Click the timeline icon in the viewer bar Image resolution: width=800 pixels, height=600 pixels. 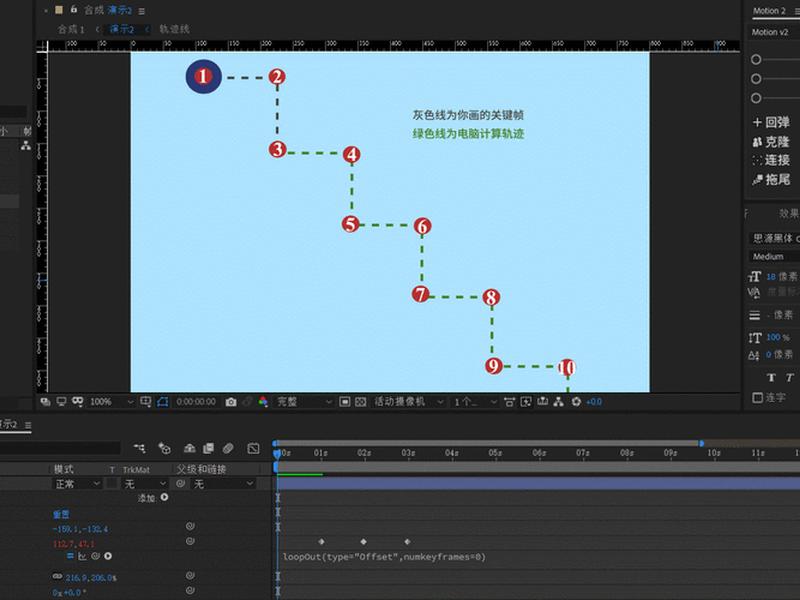tap(542, 402)
